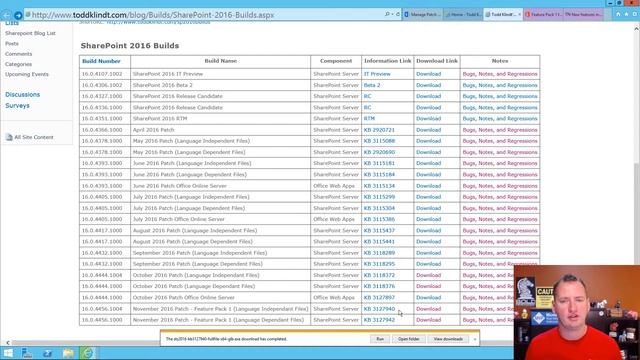Viewport: 640px width, 360px height.
Task: Open the Discussions sidebar heading
Action: [22, 95]
